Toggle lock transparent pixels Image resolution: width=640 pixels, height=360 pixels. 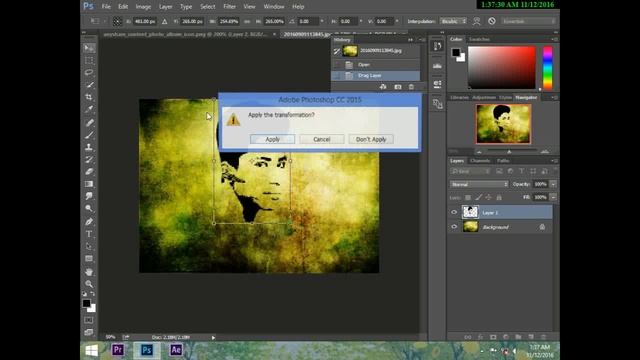[x=468, y=198]
